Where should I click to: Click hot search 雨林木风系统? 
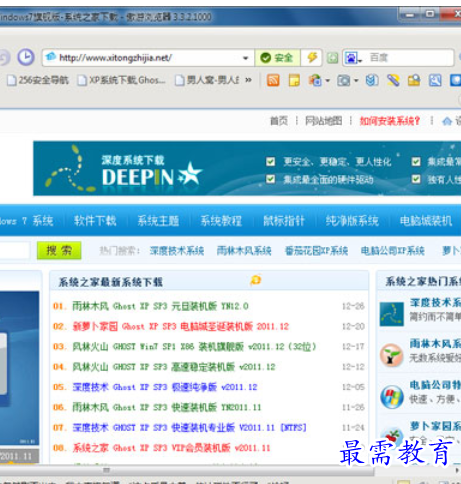244,251
